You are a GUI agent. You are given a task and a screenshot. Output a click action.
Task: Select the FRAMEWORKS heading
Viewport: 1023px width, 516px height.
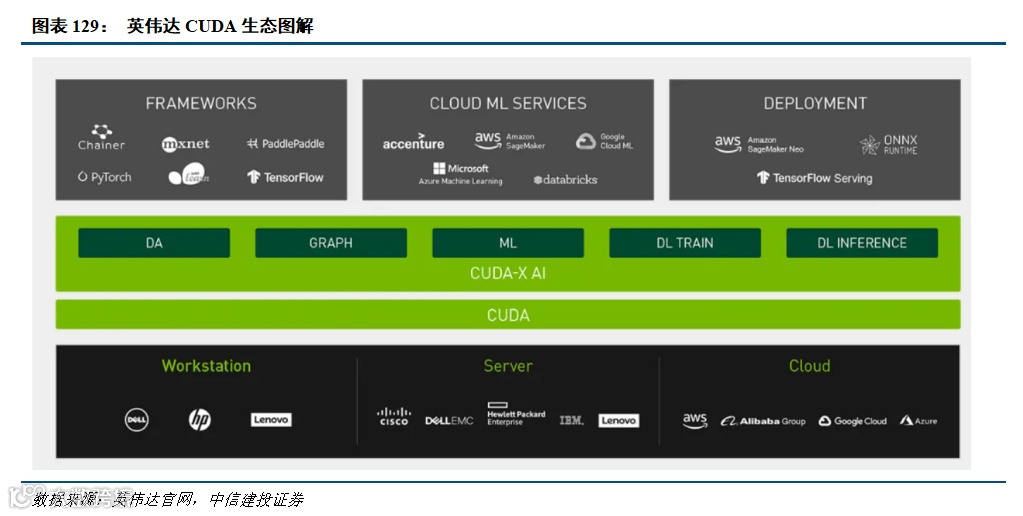coord(201,103)
